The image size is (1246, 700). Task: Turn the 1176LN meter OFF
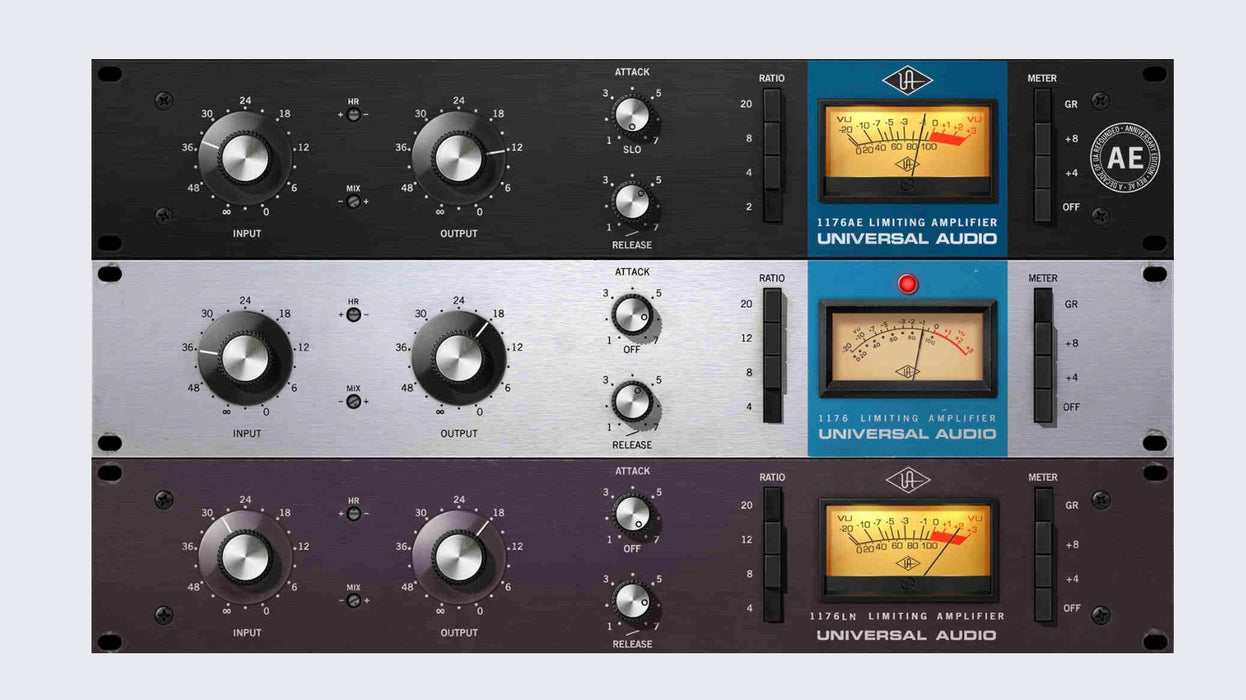1043,606
